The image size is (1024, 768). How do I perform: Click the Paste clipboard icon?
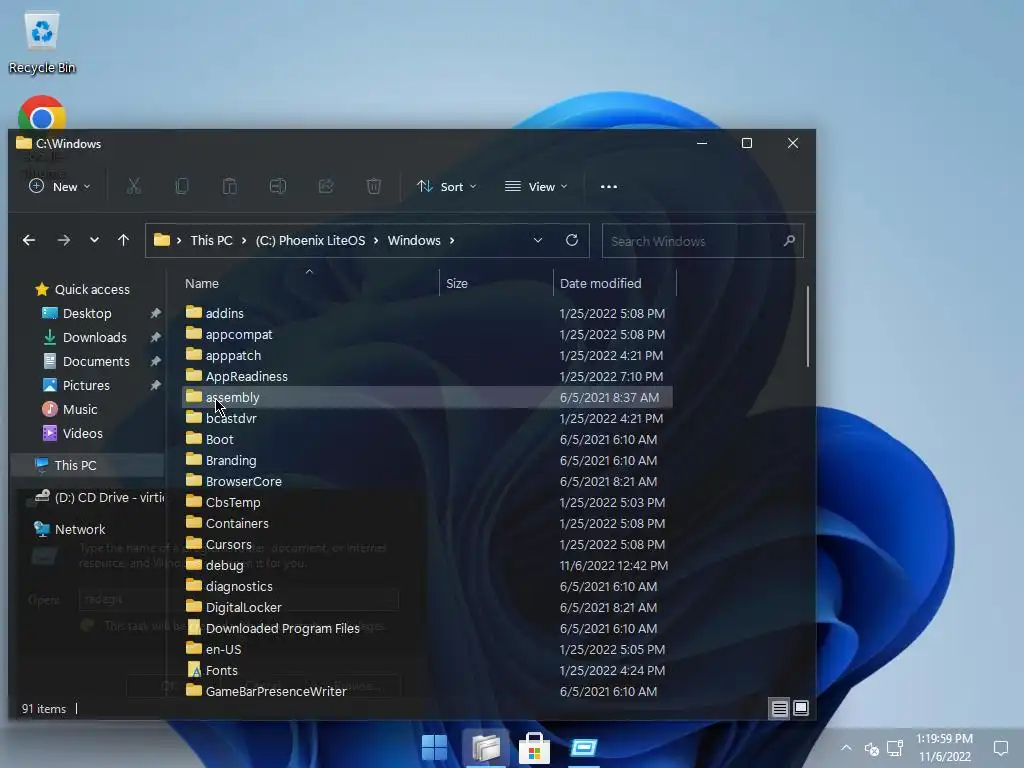(x=230, y=186)
